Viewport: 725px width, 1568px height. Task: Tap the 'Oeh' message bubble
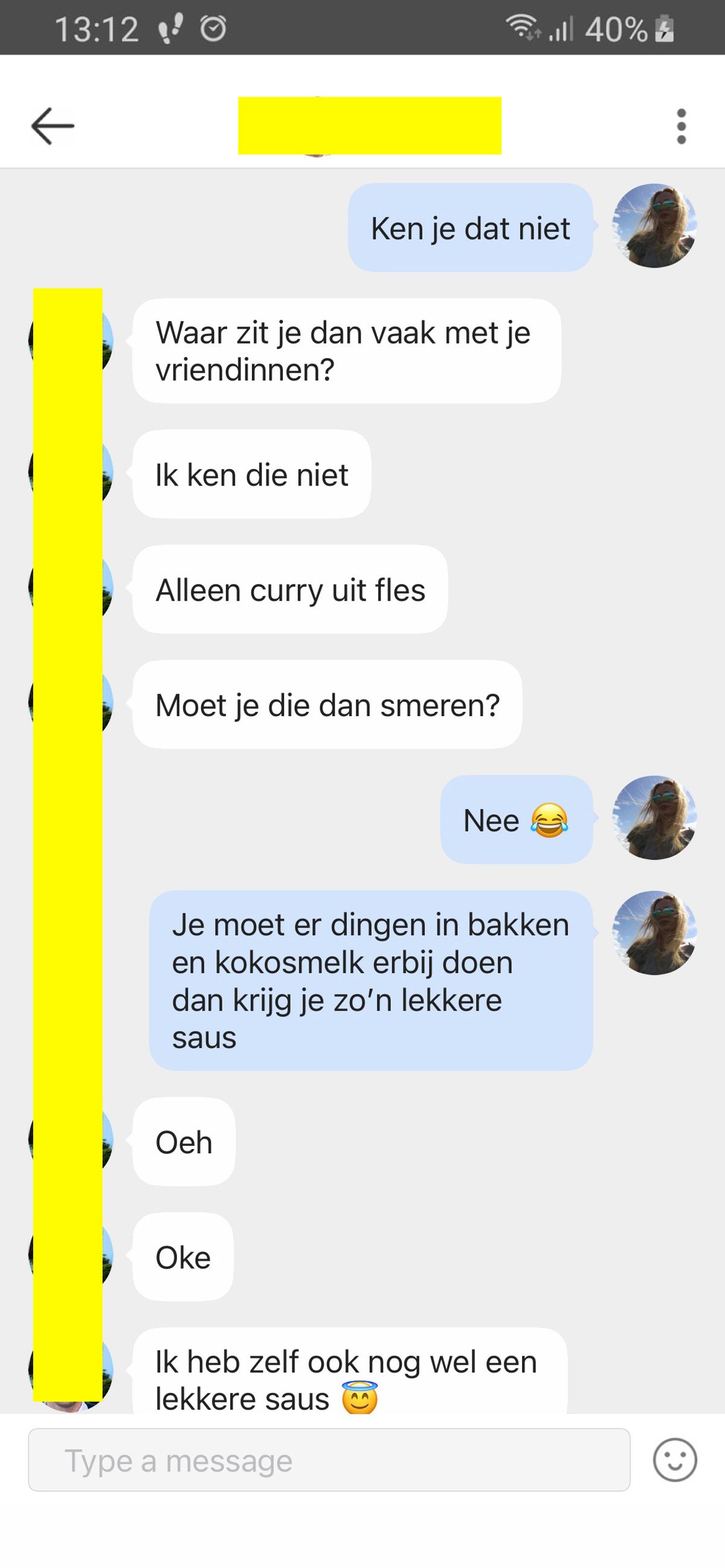(x=184, y=1141)
